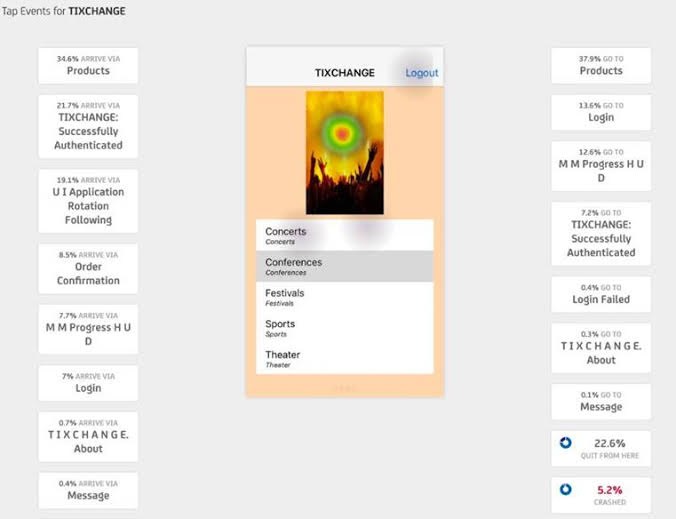676x519 pixels.
Task: Click the Tap Events for TIXCHANGE heading
Action: point(63,11)
